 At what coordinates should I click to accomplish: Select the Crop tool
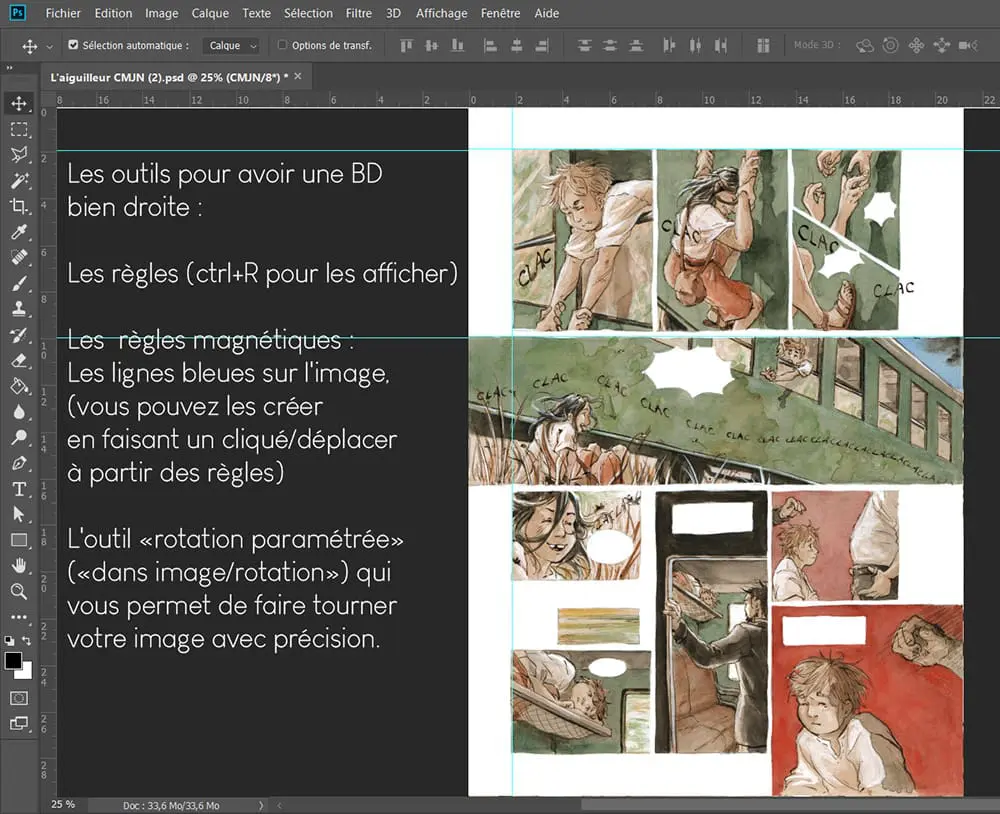[x=18, y=206]
